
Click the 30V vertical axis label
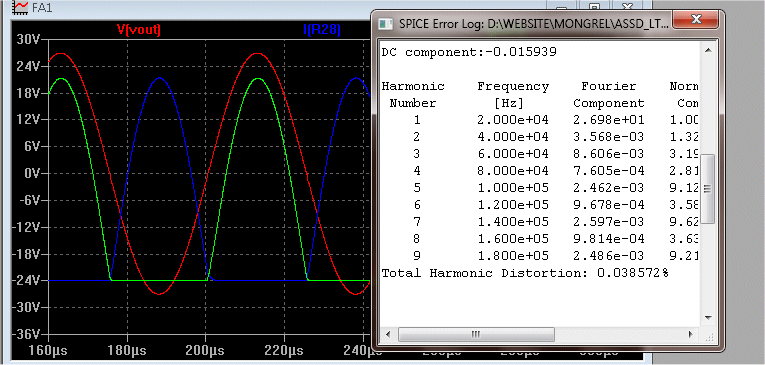[x=27, y=40]
